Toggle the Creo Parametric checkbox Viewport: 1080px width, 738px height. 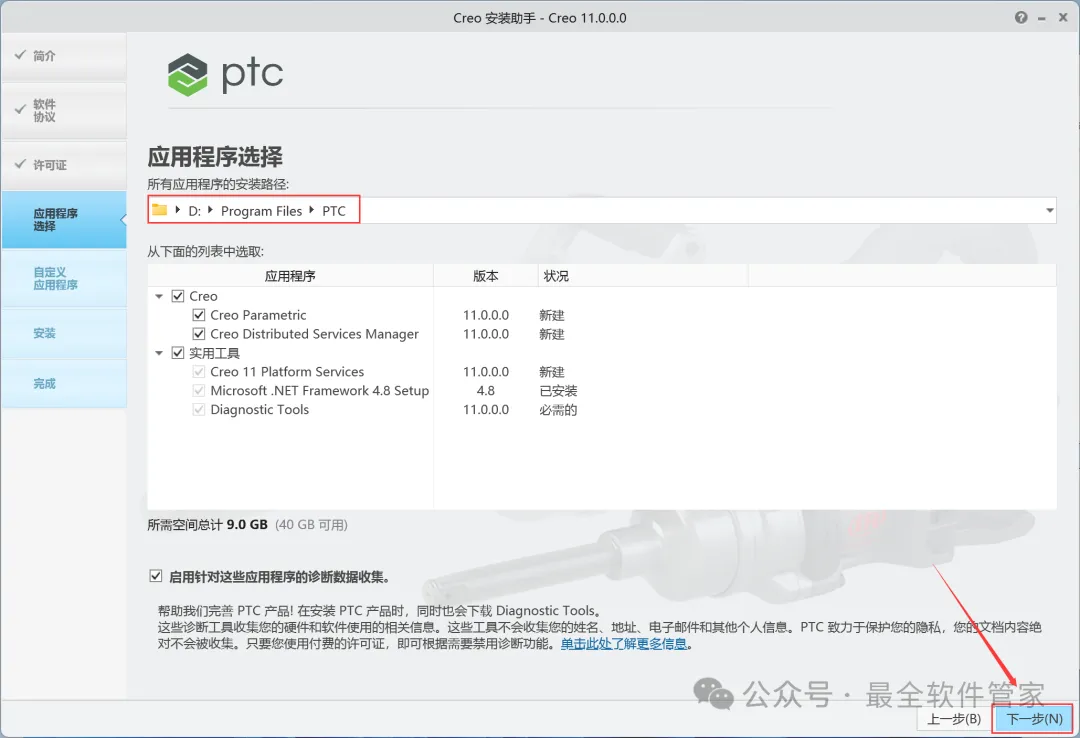click(x=199, y=315)
